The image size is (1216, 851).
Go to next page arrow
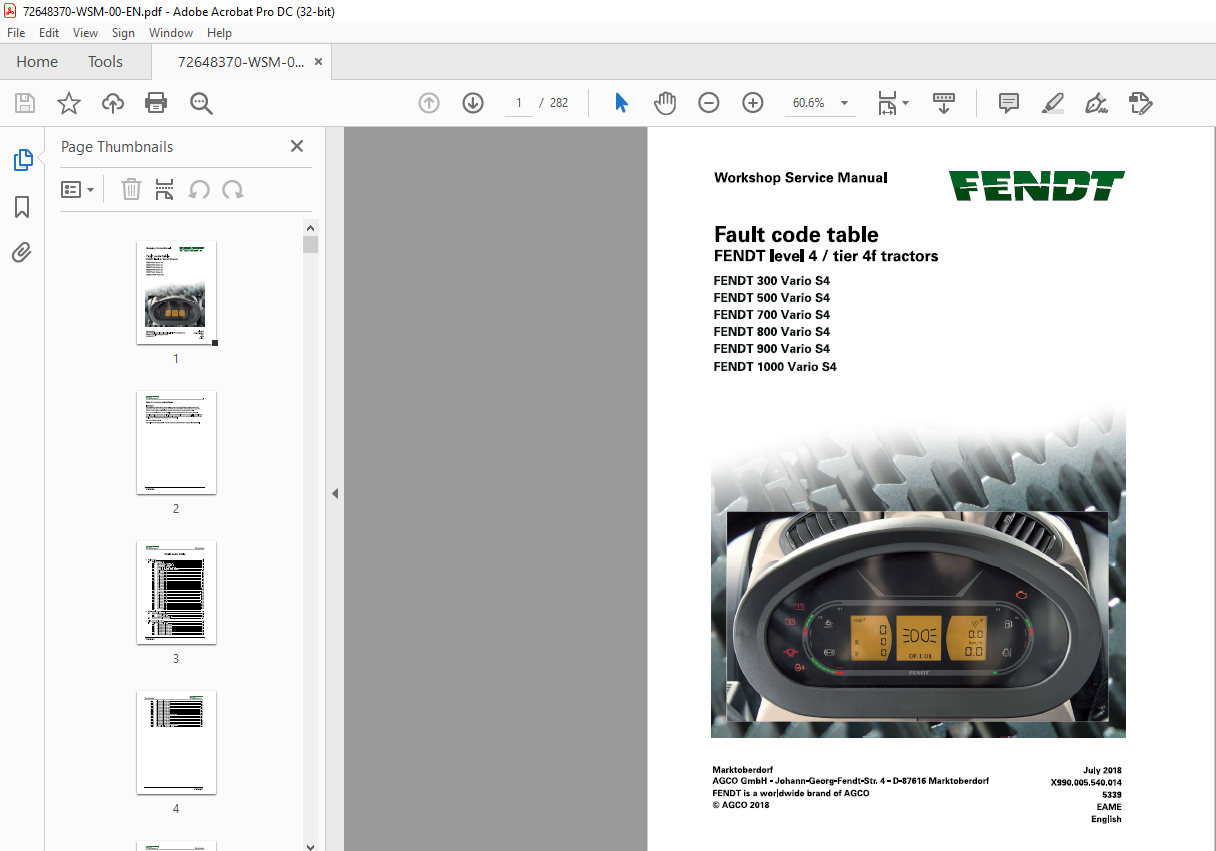coord(473,103)
